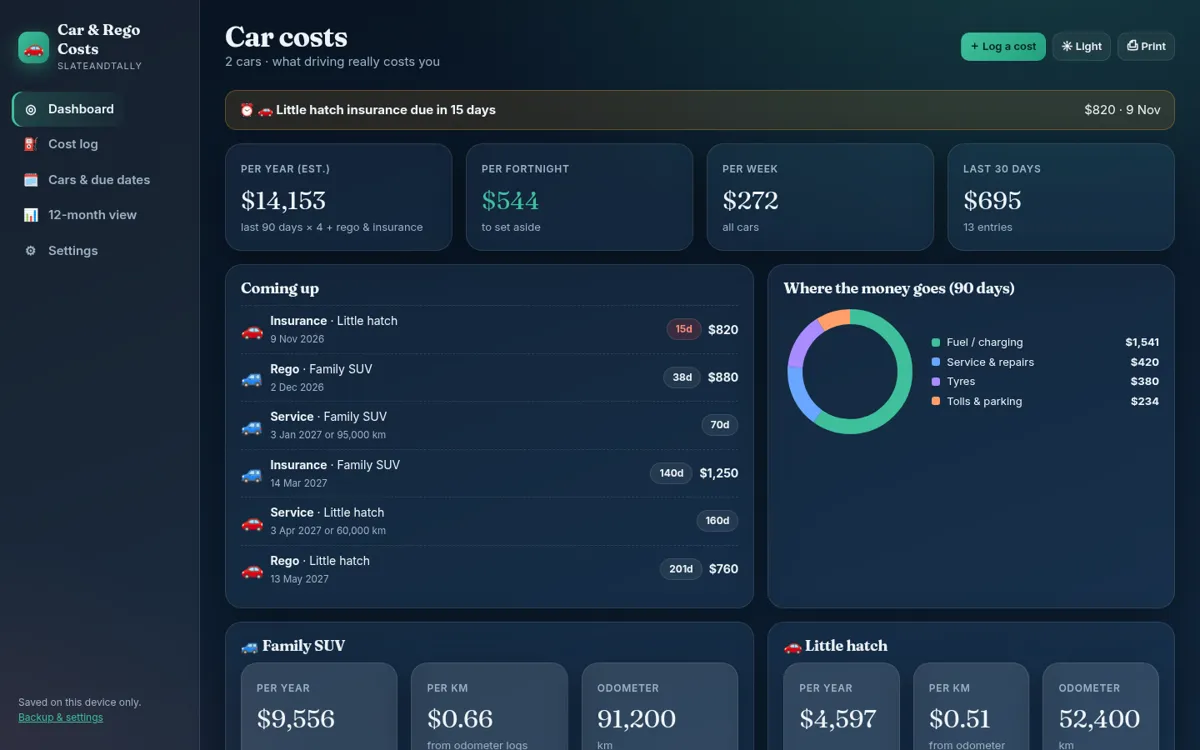Open the Backup & settings link

tap(60, 717)
